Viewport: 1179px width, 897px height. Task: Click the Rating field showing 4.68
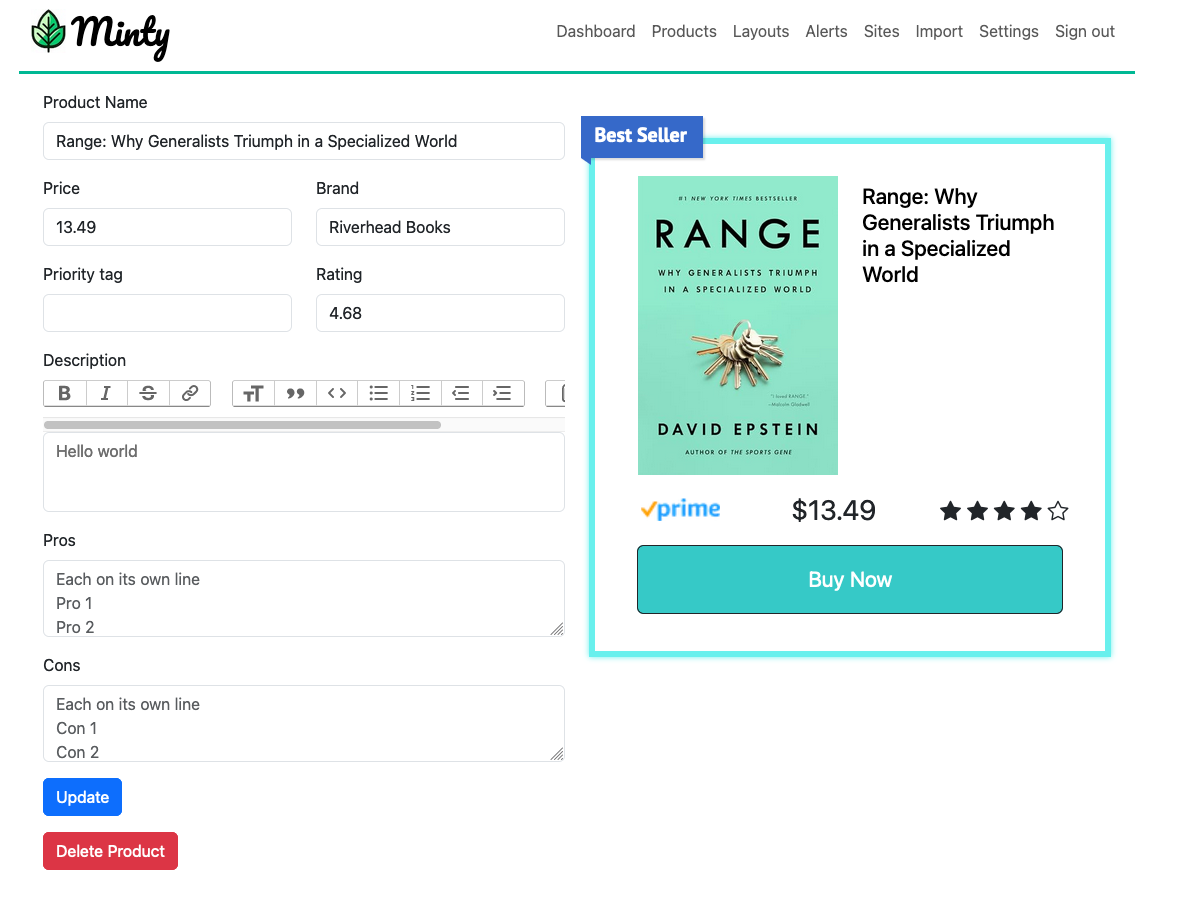440,313
